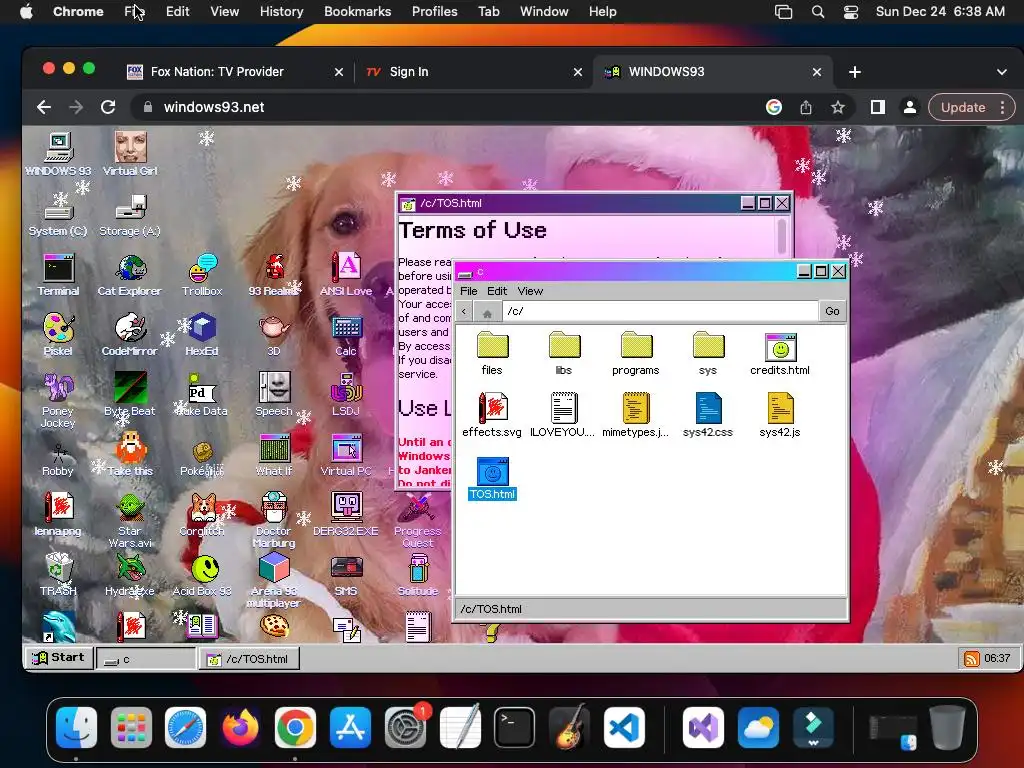Open the HexEd desktop icon

pyautogui.click(x=202, y=334)
